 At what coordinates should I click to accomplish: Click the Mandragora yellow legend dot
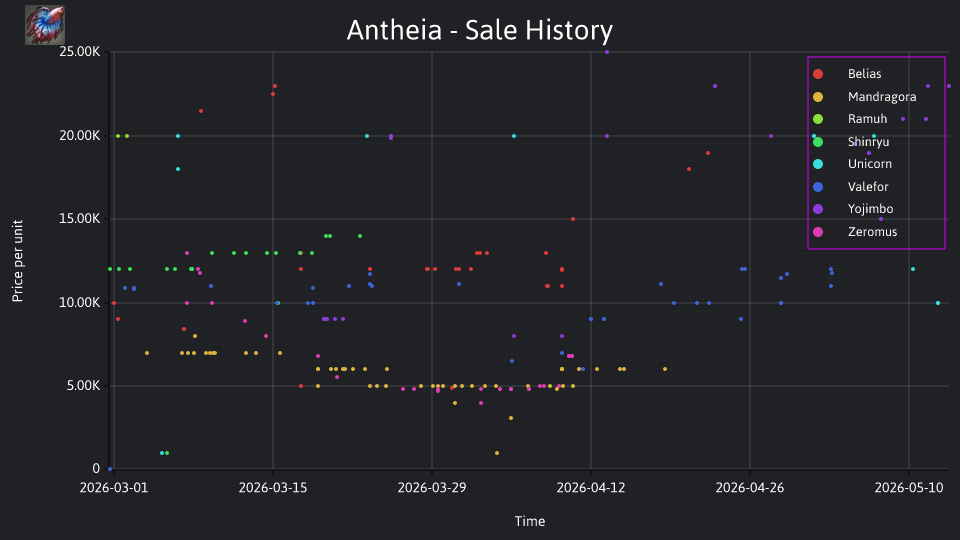click(x=818, y=97)
